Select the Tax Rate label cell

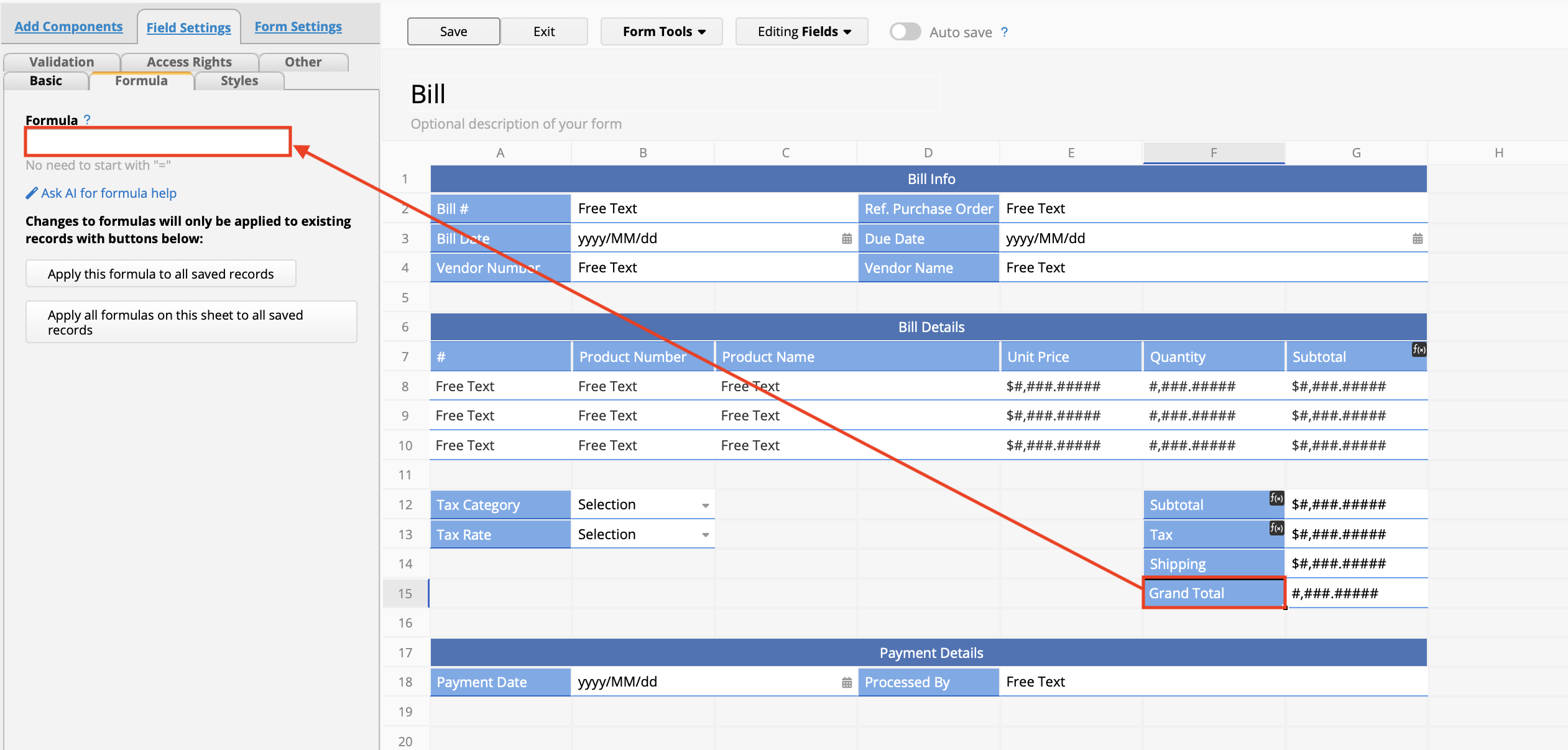500,534
